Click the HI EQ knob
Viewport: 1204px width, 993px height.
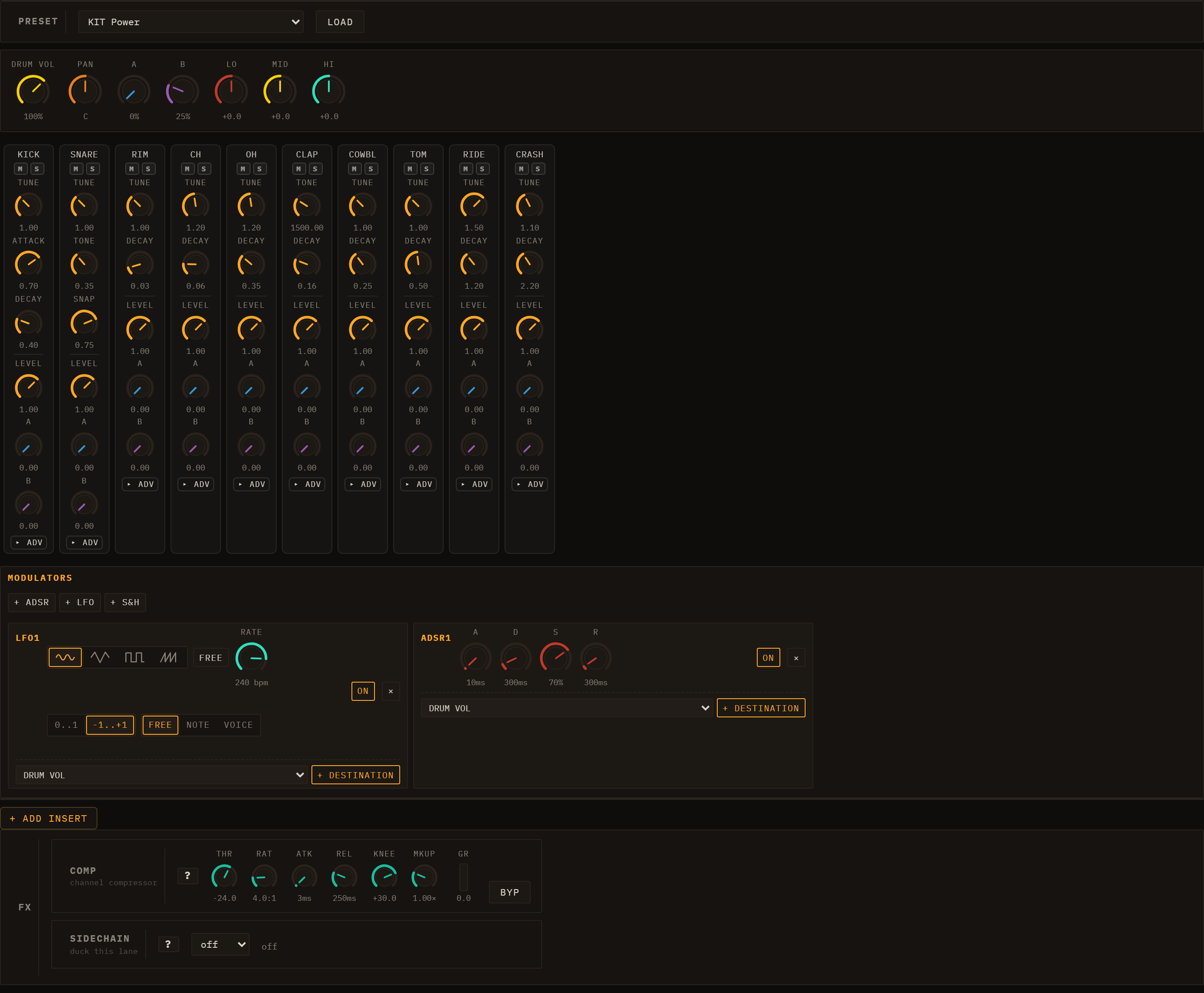click(x=328, y=91)
